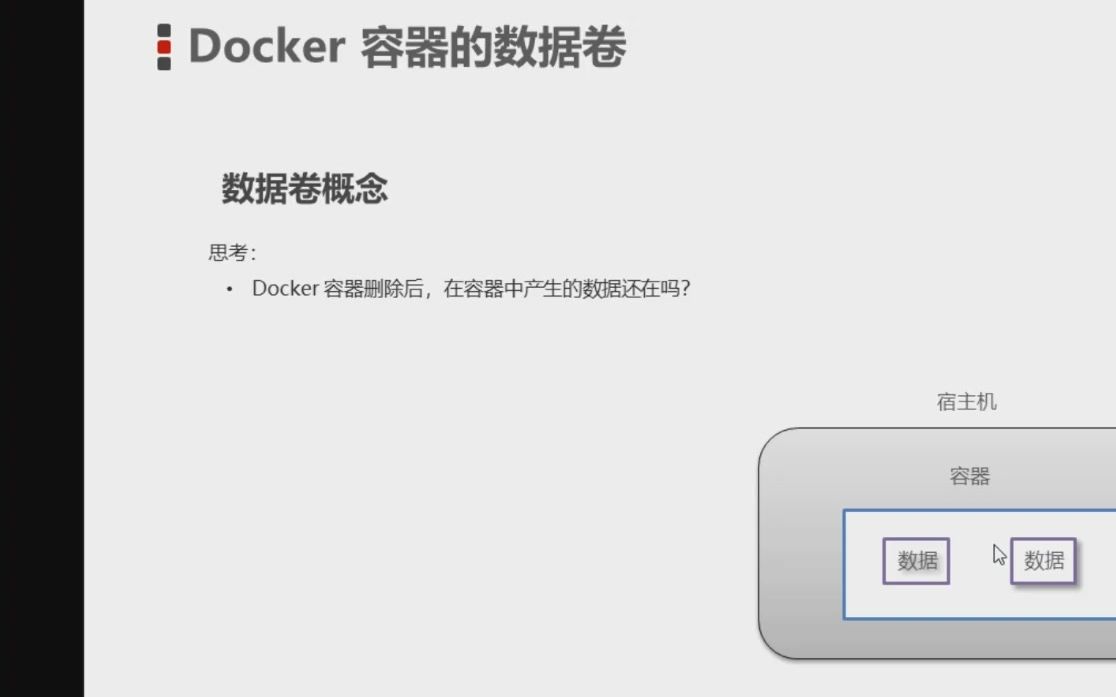Click the word 'Docker' in the title

tap(267, 47)
